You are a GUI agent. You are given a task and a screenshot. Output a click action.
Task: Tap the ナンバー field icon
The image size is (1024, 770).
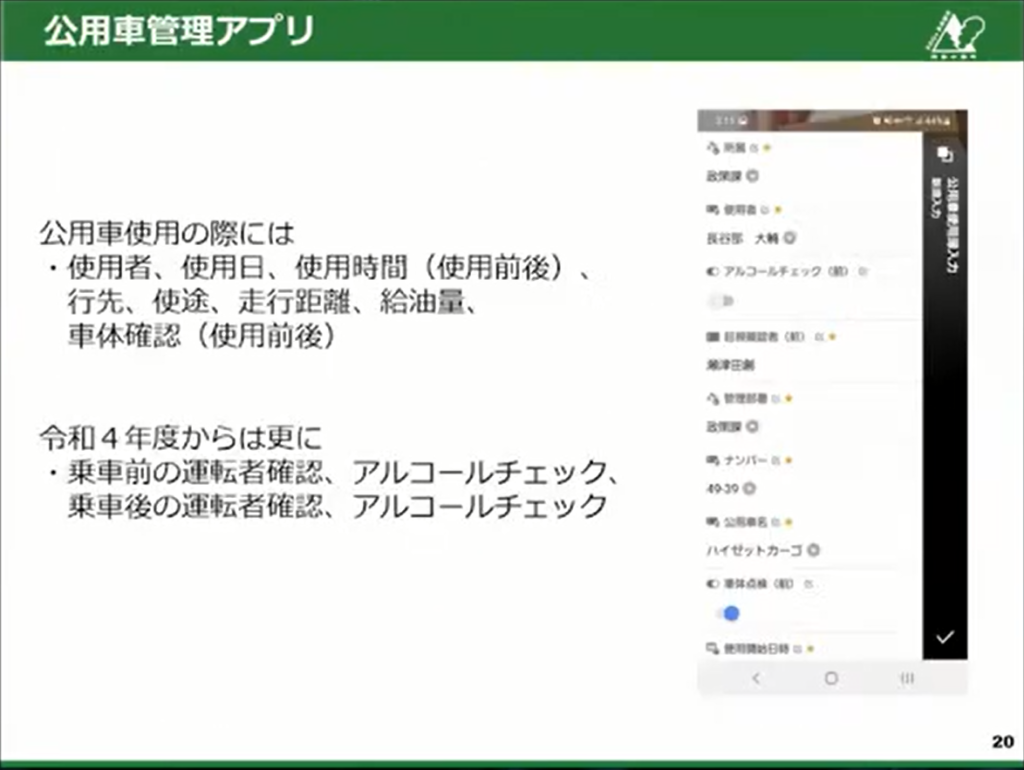712,460
